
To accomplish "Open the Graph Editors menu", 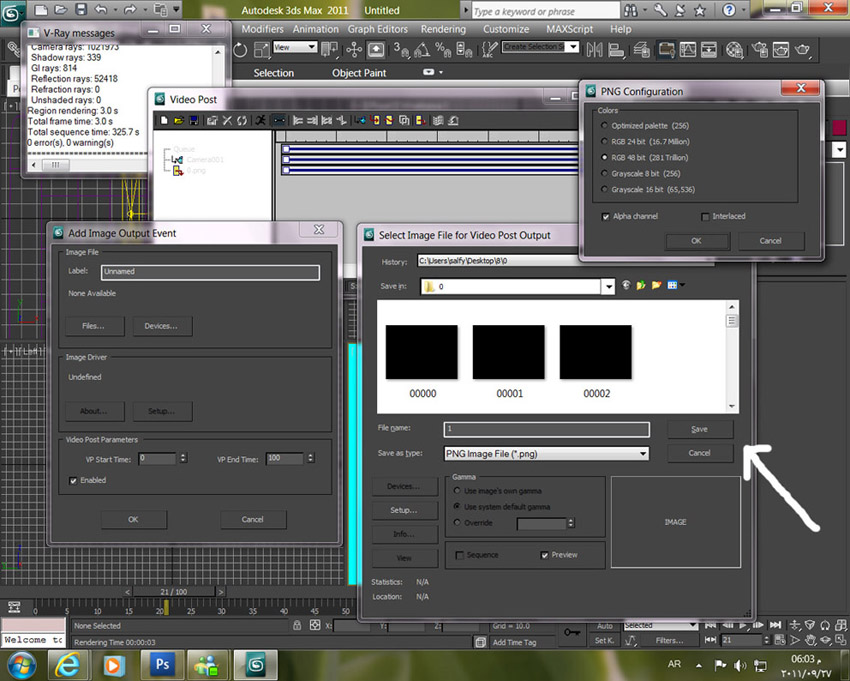I will [378, 29].
